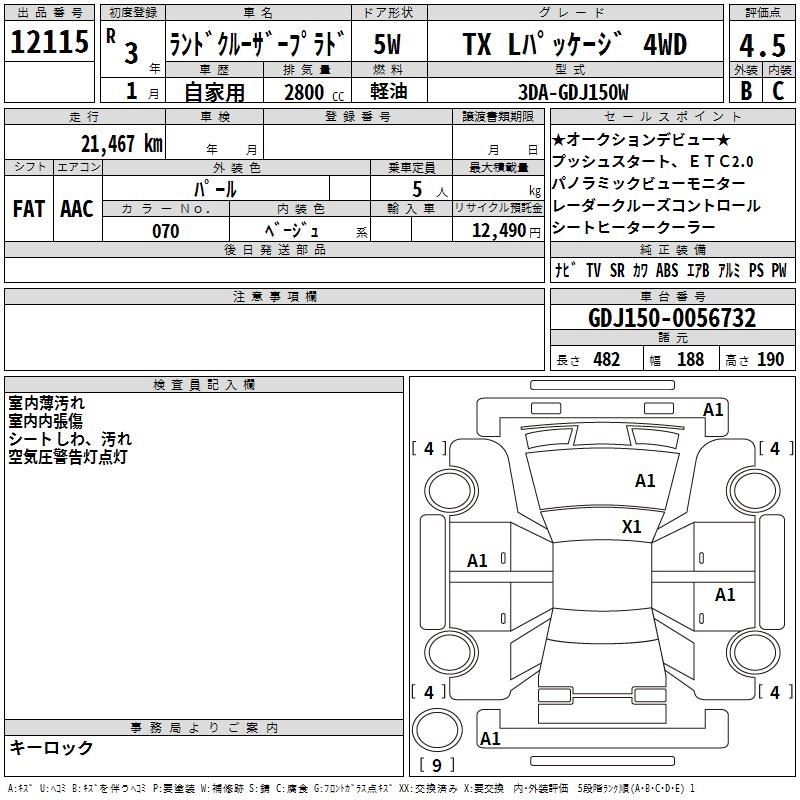Click the A1 mark on the hood
Screen dimensions: 800x800
pyautogui.click(x=645, y=481)
